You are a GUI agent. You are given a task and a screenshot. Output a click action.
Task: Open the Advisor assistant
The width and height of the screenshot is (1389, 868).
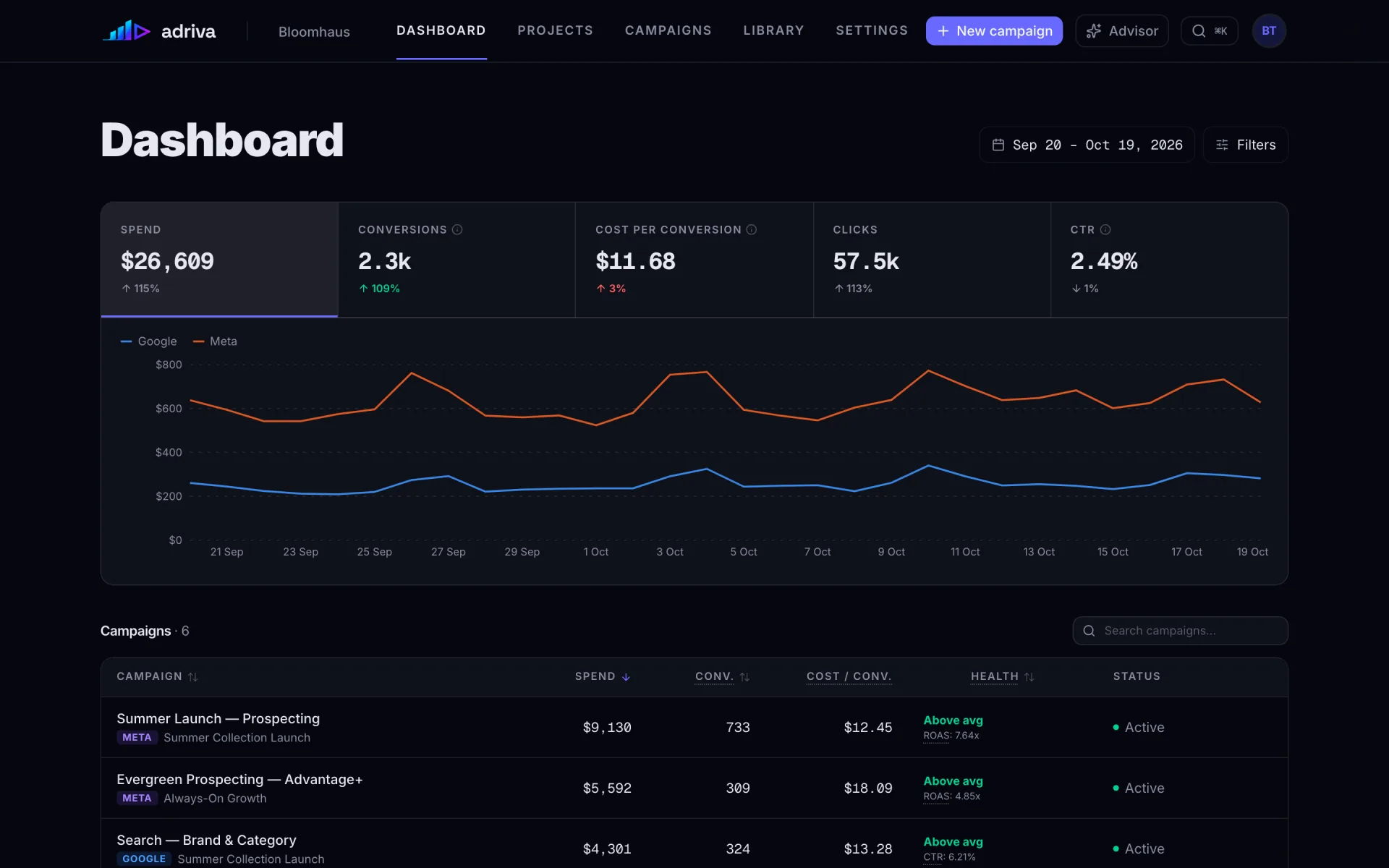(x=1122, y=31)
